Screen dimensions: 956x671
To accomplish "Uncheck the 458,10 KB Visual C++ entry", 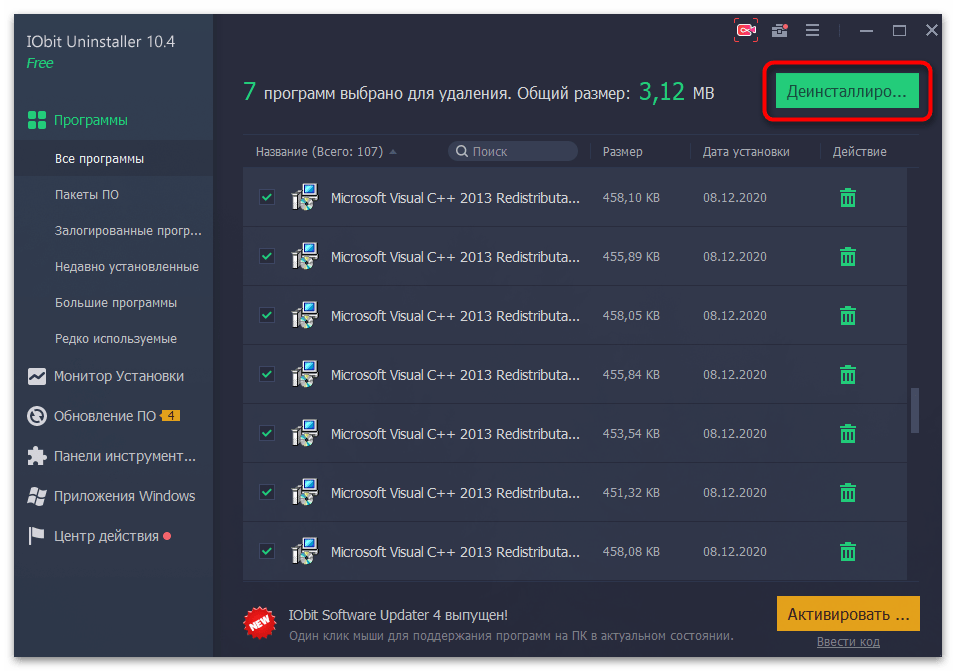I will tap(267, 198).
